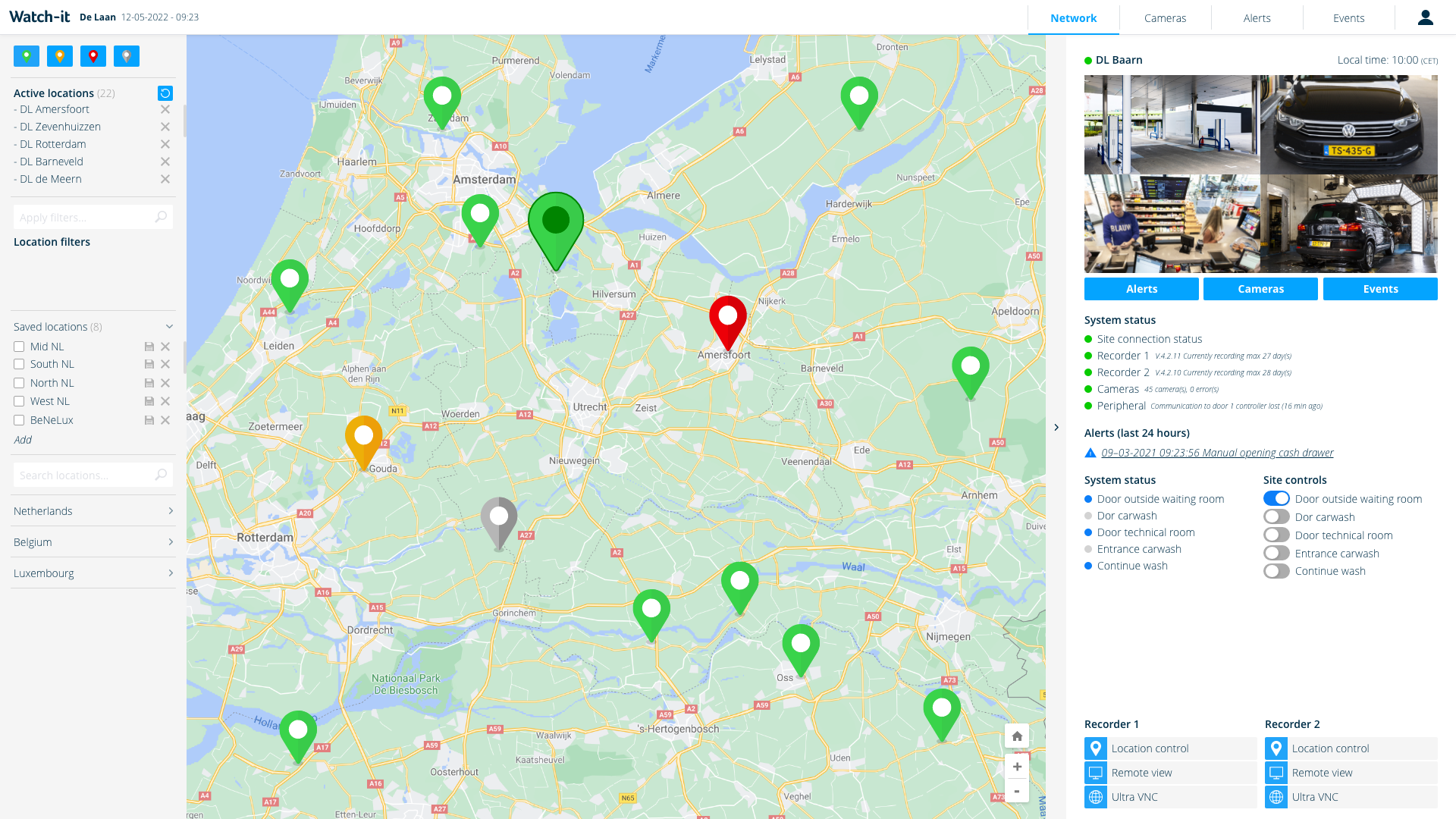The image size is (1456, 819).
Task: Remove DL Rotterdam from active locations
Action: 165,144
